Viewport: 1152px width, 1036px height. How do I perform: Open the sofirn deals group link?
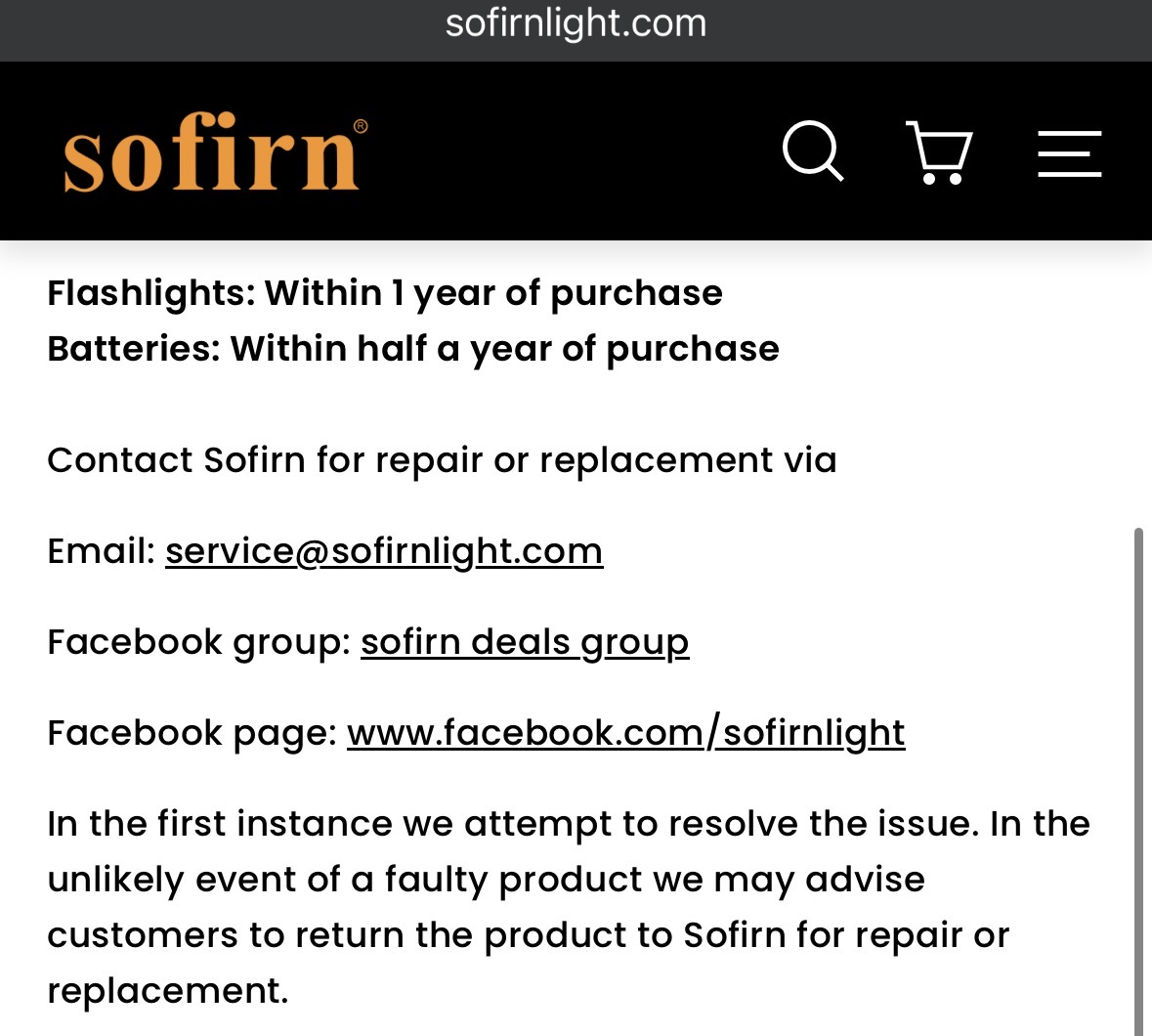point(525,642)
